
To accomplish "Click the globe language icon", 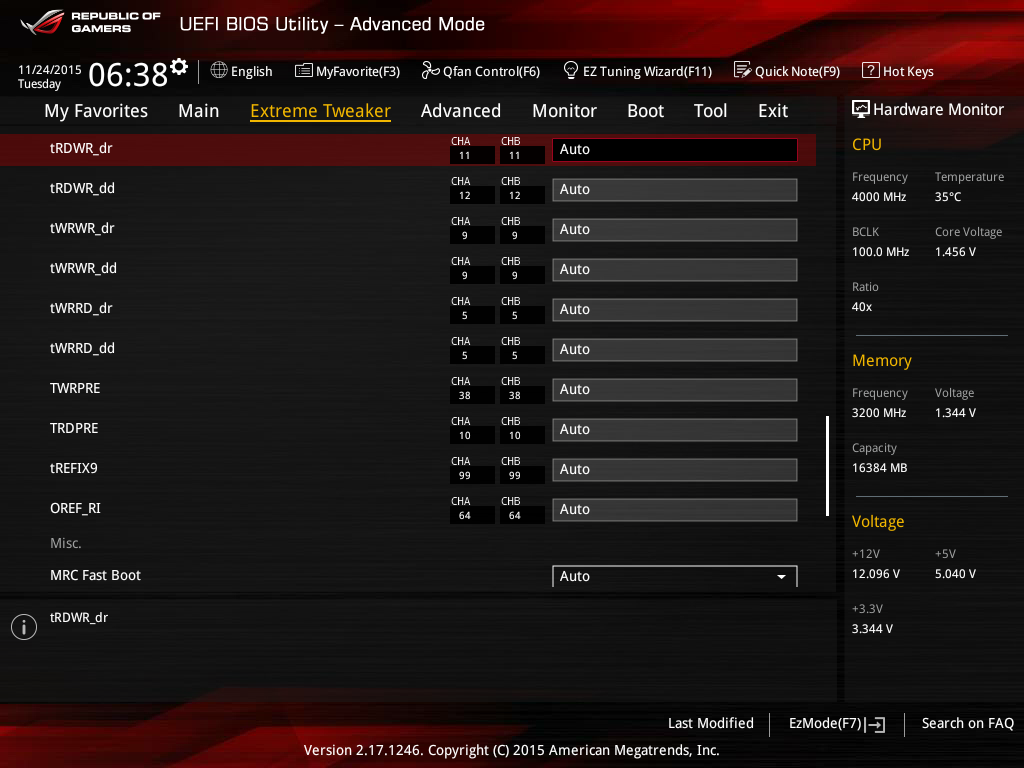I will pyautogui.click(x=219, y=70).
